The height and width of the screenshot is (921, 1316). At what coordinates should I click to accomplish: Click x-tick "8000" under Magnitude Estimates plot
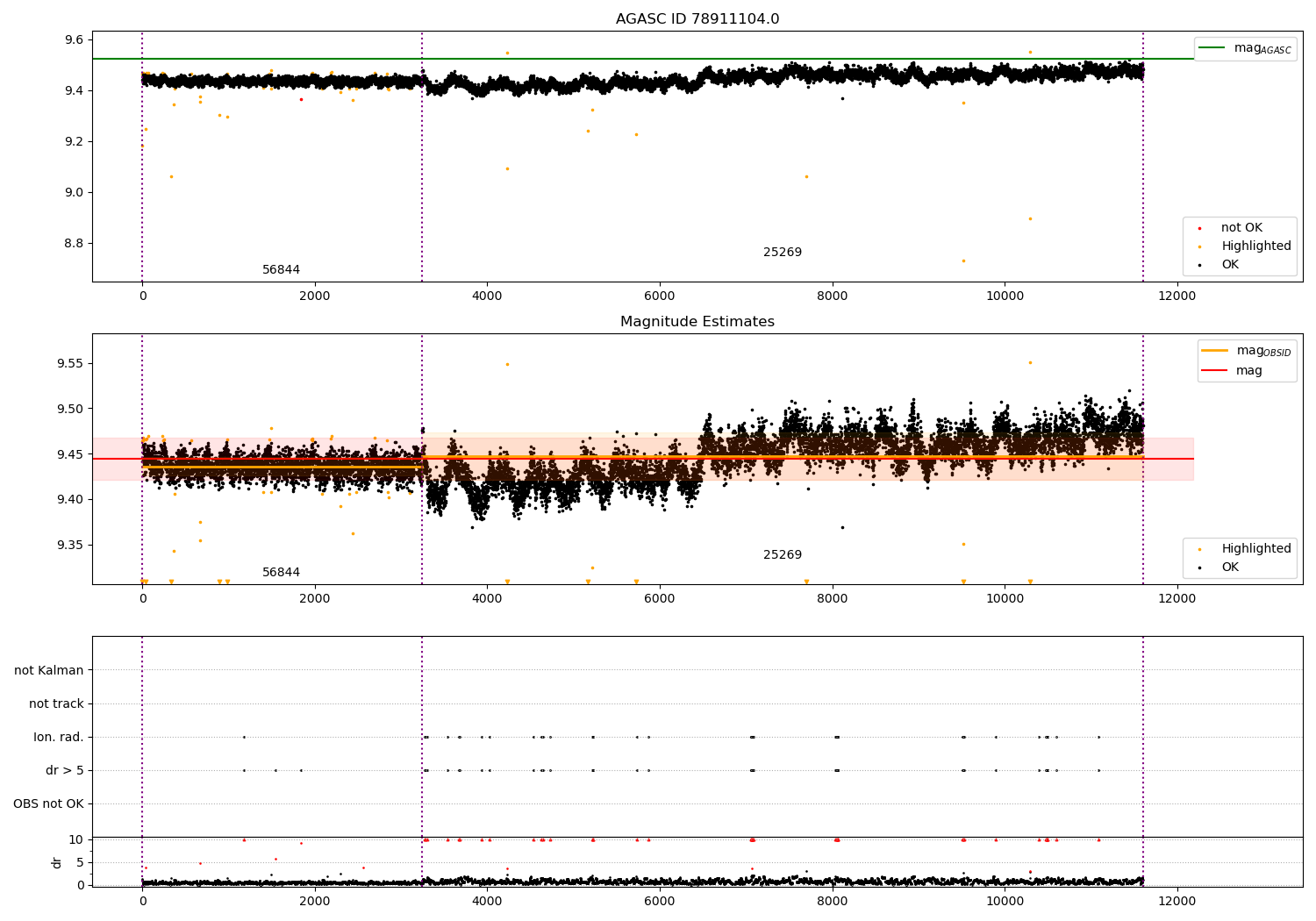(832, 598)
